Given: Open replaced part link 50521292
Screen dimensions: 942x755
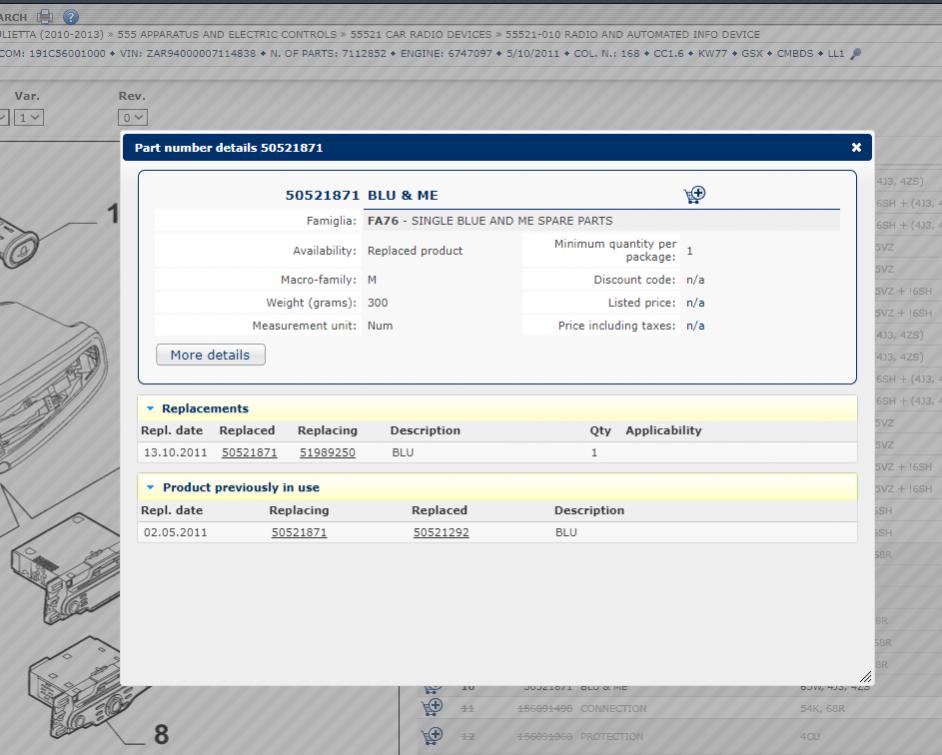Looking at the screenshot, I should pos(441,532).
